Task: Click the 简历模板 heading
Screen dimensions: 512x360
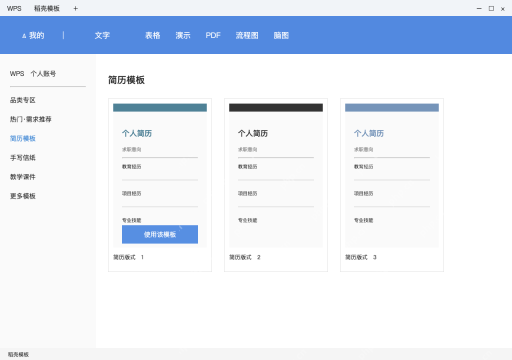Action: (126, 80)
